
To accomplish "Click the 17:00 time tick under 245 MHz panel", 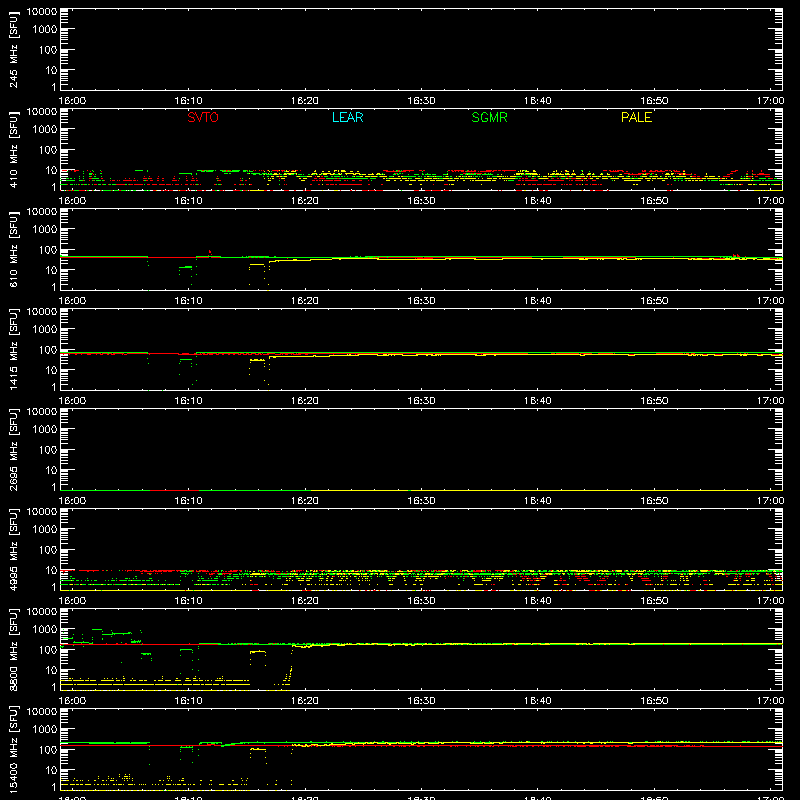I will [x=770, y=101].
